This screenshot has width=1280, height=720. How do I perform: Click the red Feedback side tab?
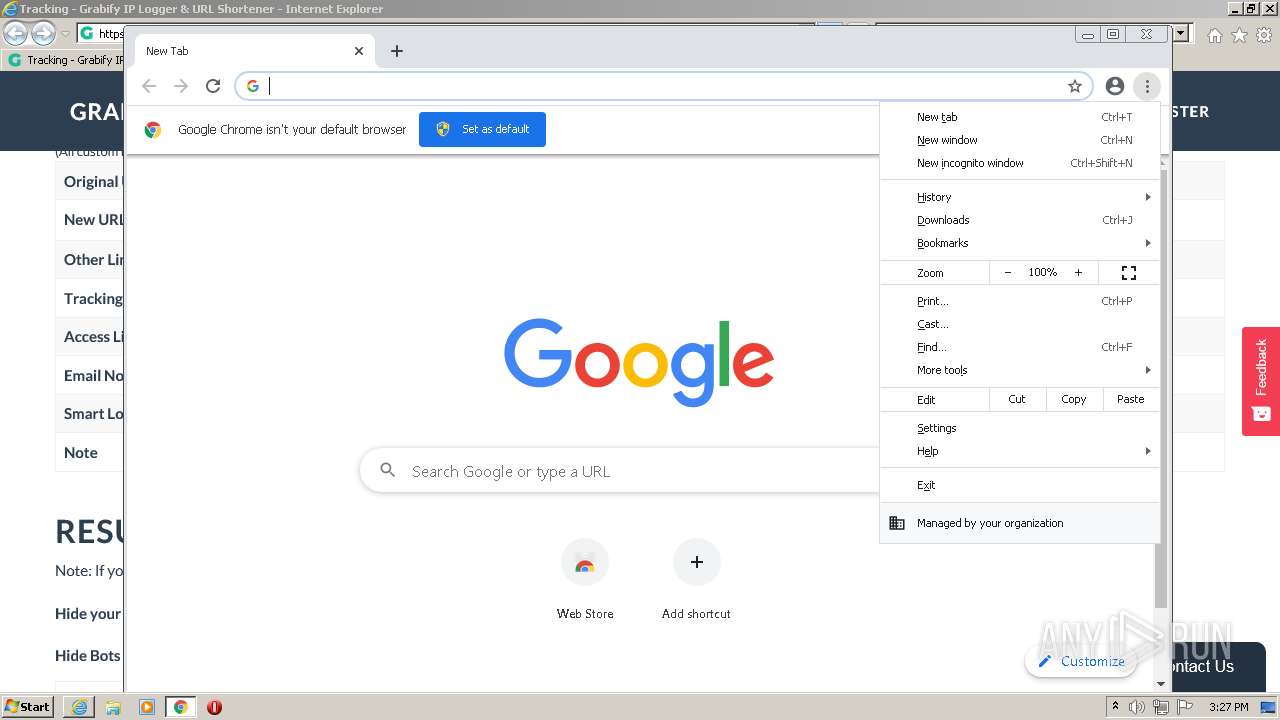[x=1261, y=381]
